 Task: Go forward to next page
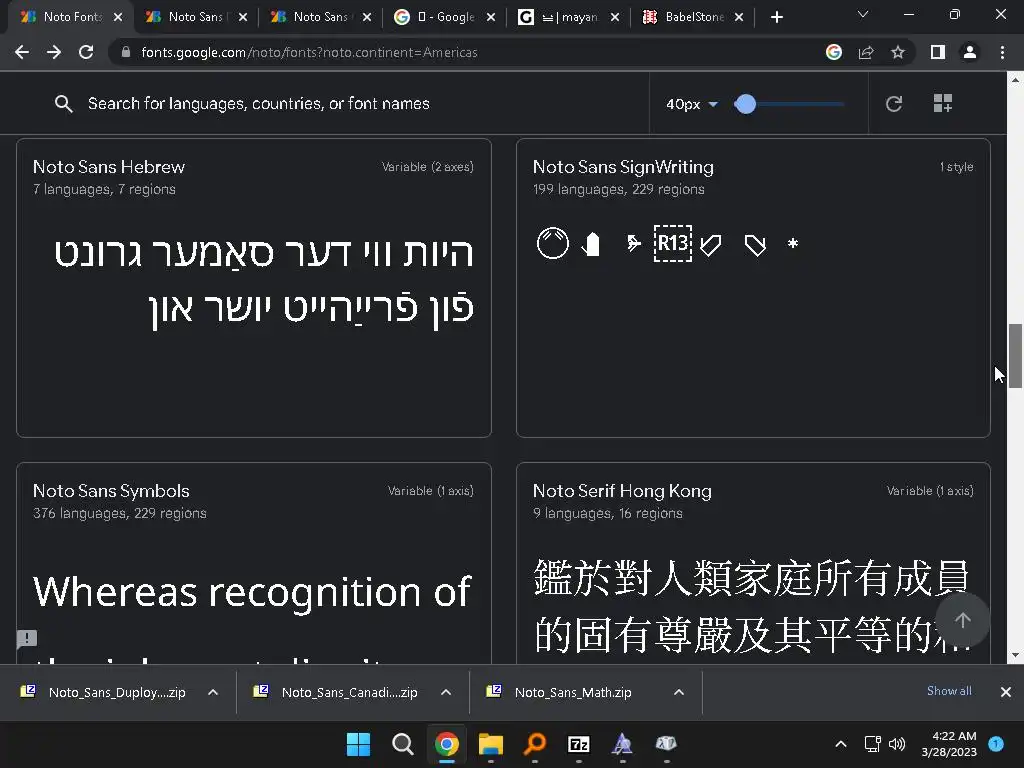54,52
